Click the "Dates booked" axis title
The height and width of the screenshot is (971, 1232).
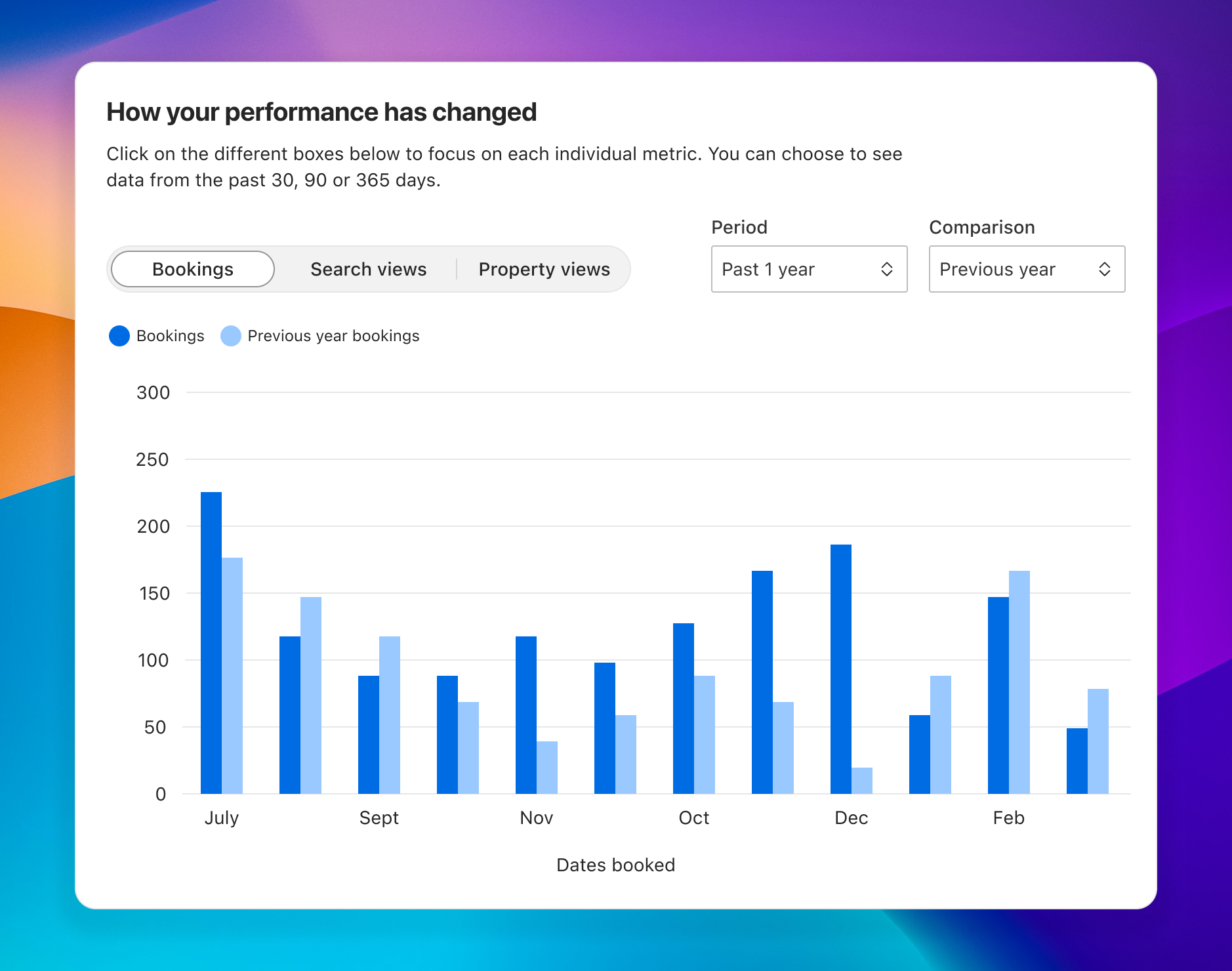(x=615, y=865)
